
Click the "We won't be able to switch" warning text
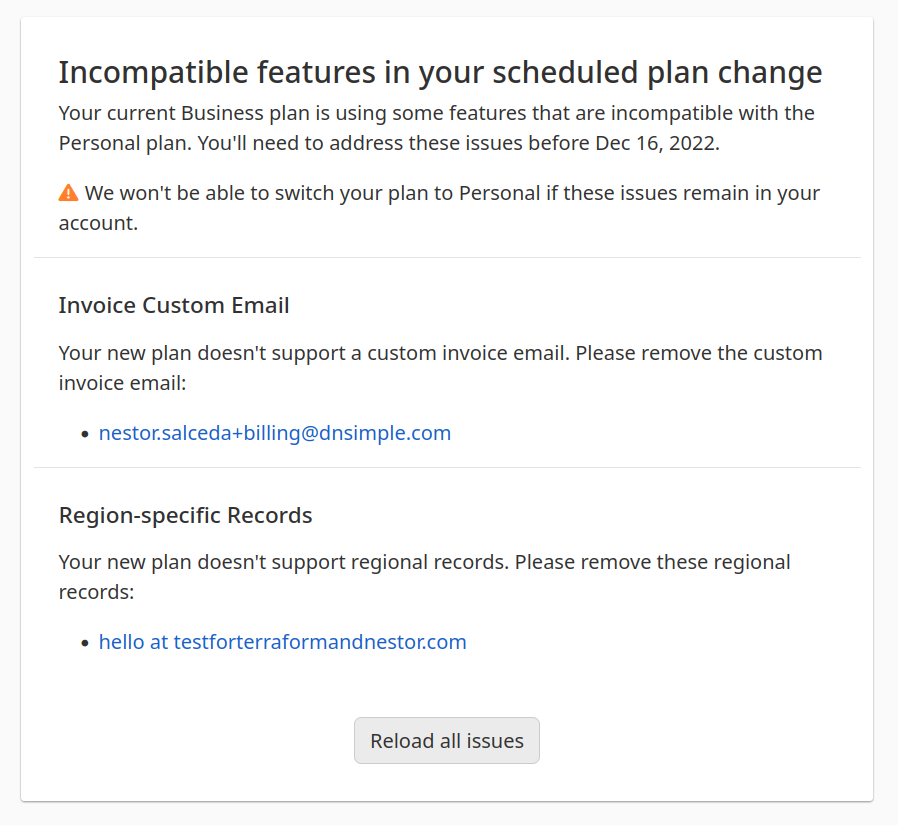452,193
